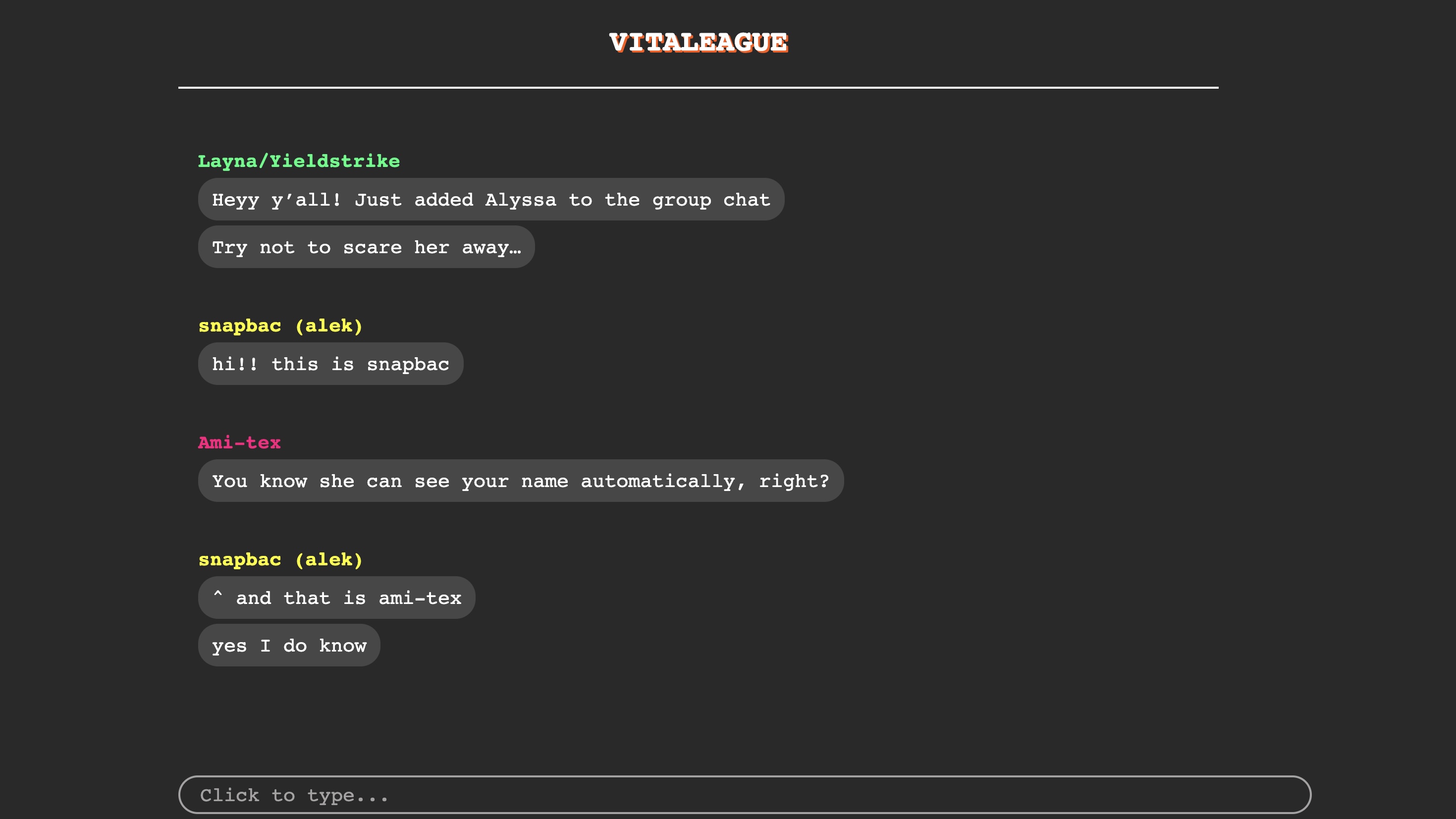Select the "Try not to scare her away" message

(x=366, y=247)
